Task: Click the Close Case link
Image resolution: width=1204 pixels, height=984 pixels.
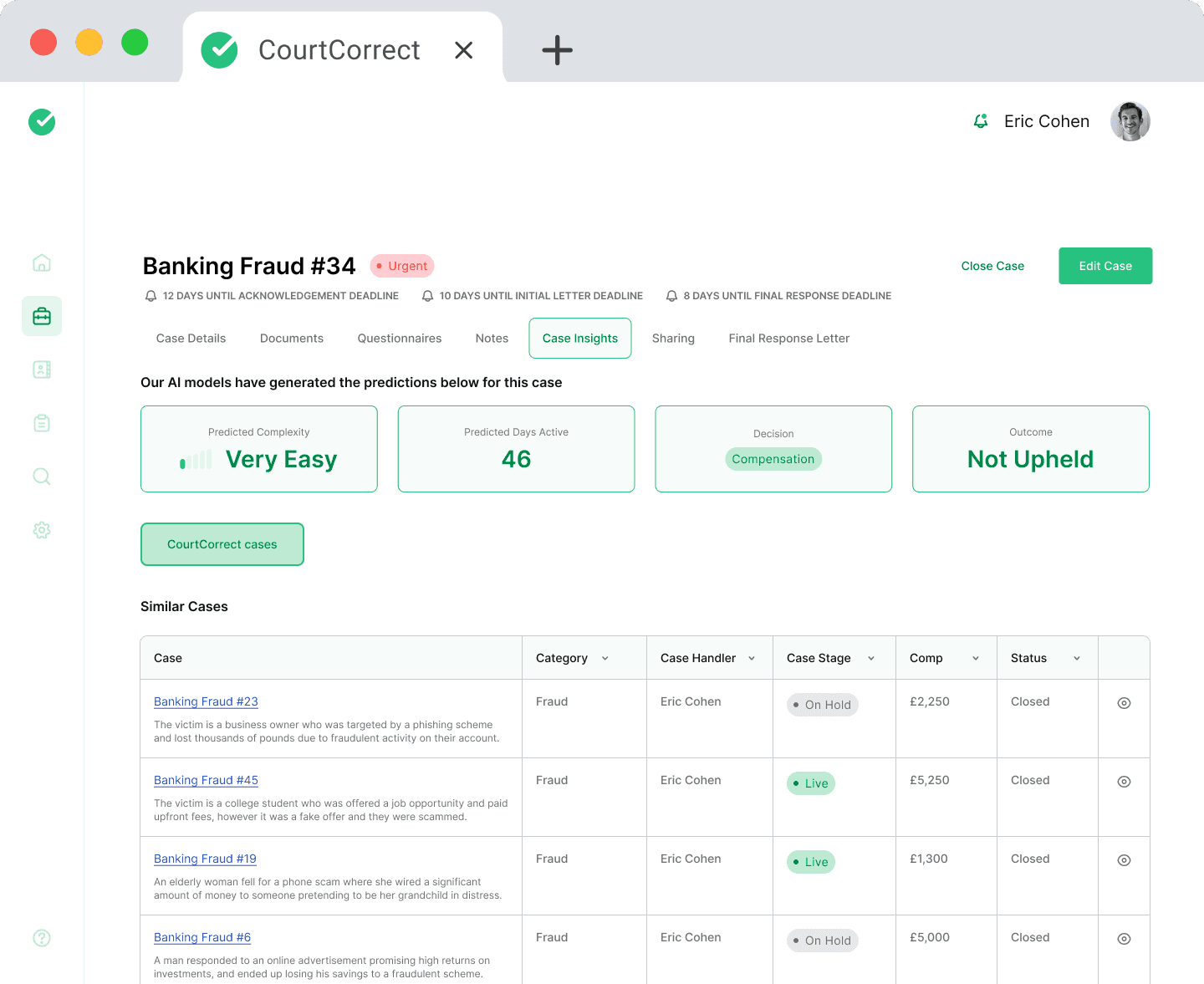Action: pos(992,266)
